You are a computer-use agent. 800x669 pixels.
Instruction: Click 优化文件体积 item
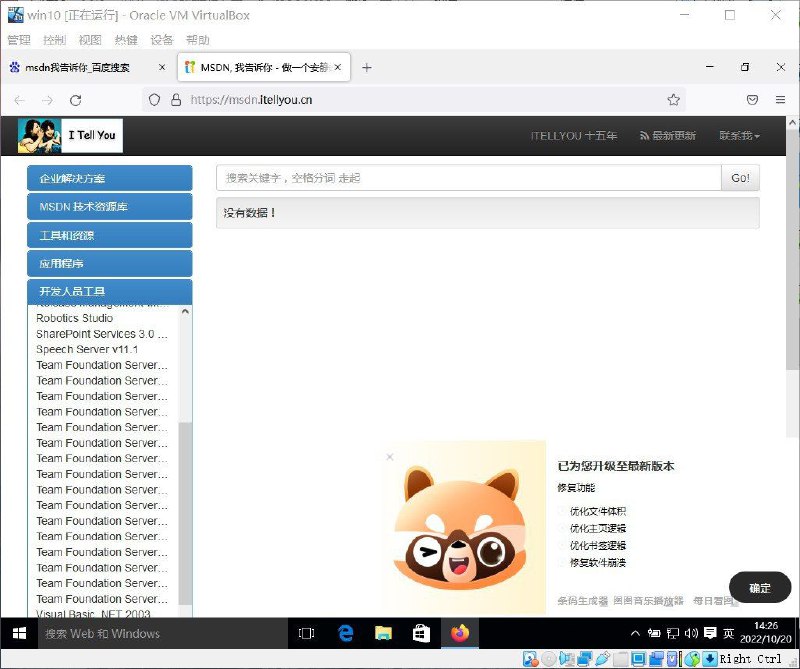point(597,511)
